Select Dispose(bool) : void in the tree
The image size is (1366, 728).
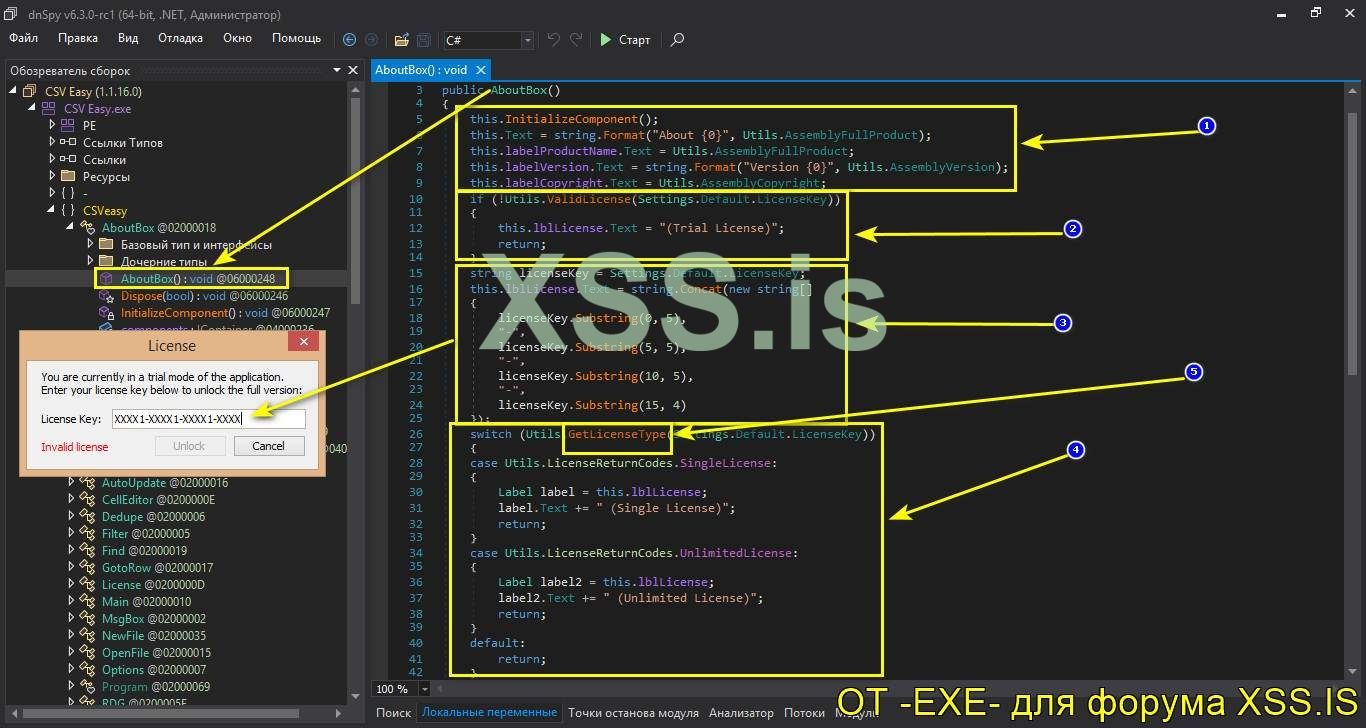(x=204, y=296)
